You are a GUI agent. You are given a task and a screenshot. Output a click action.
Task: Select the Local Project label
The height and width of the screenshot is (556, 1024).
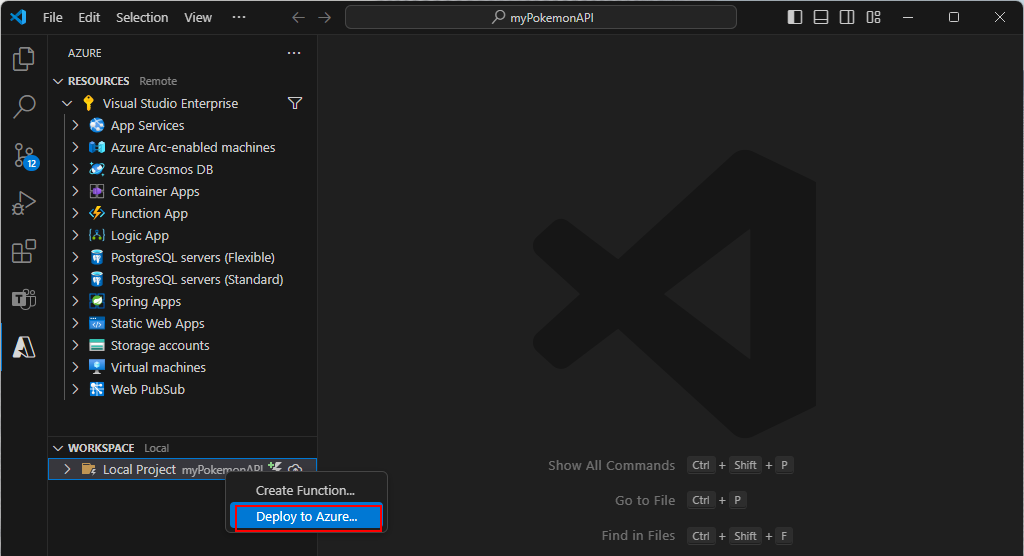[139, 470]
